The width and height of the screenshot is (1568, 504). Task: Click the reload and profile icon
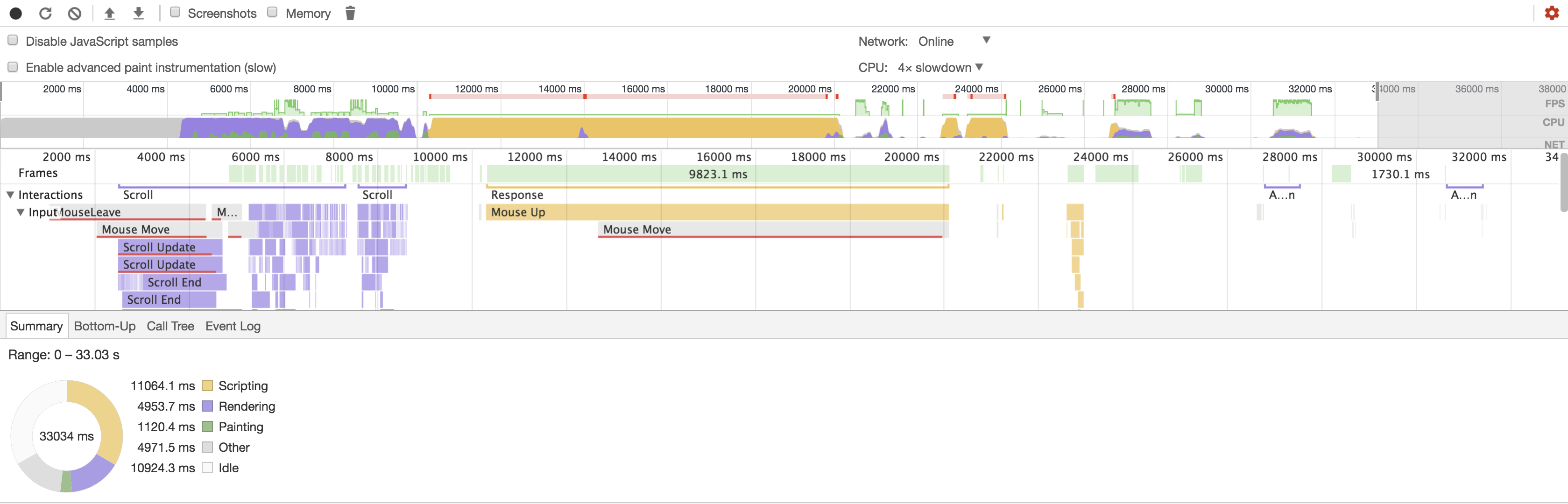click(46, 14)
